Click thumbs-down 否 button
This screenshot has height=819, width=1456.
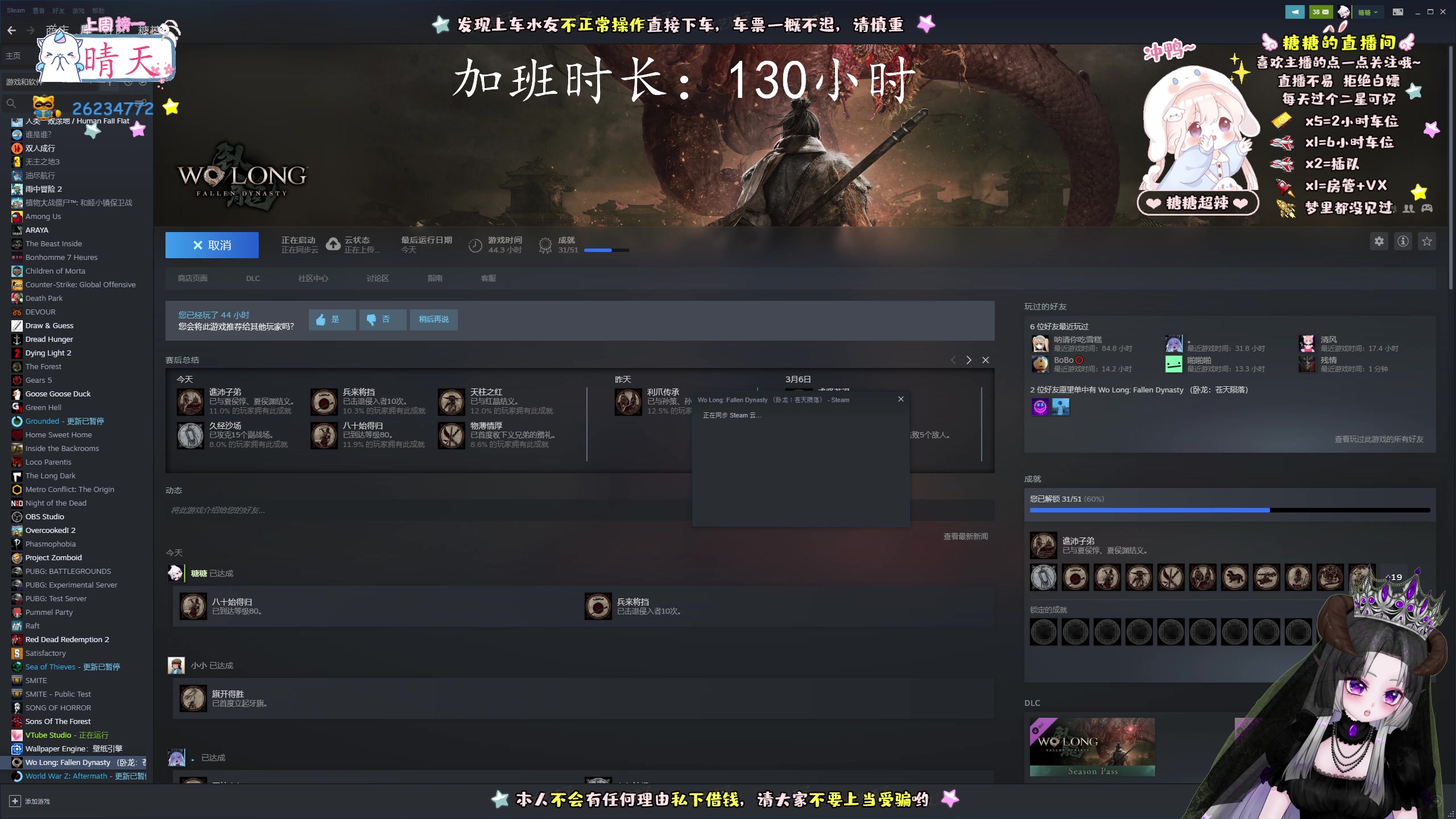pyautogui.click(x=383, y=320)
